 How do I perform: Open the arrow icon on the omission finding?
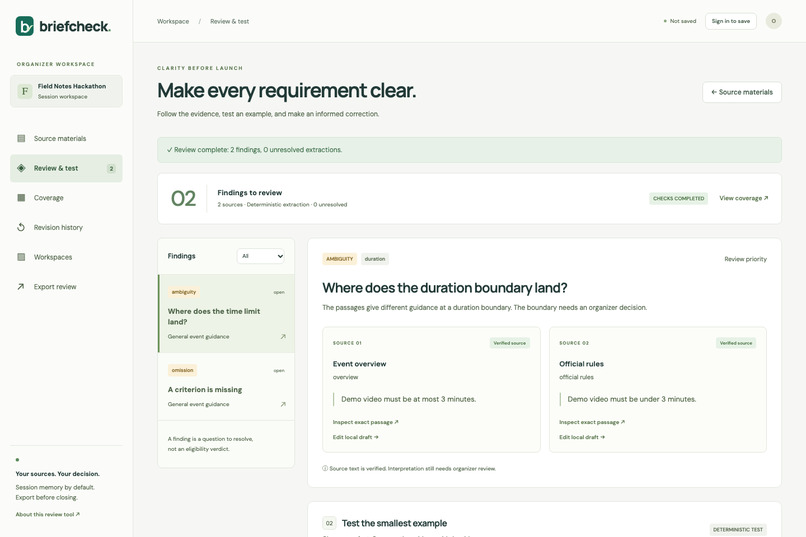(283, 404)
